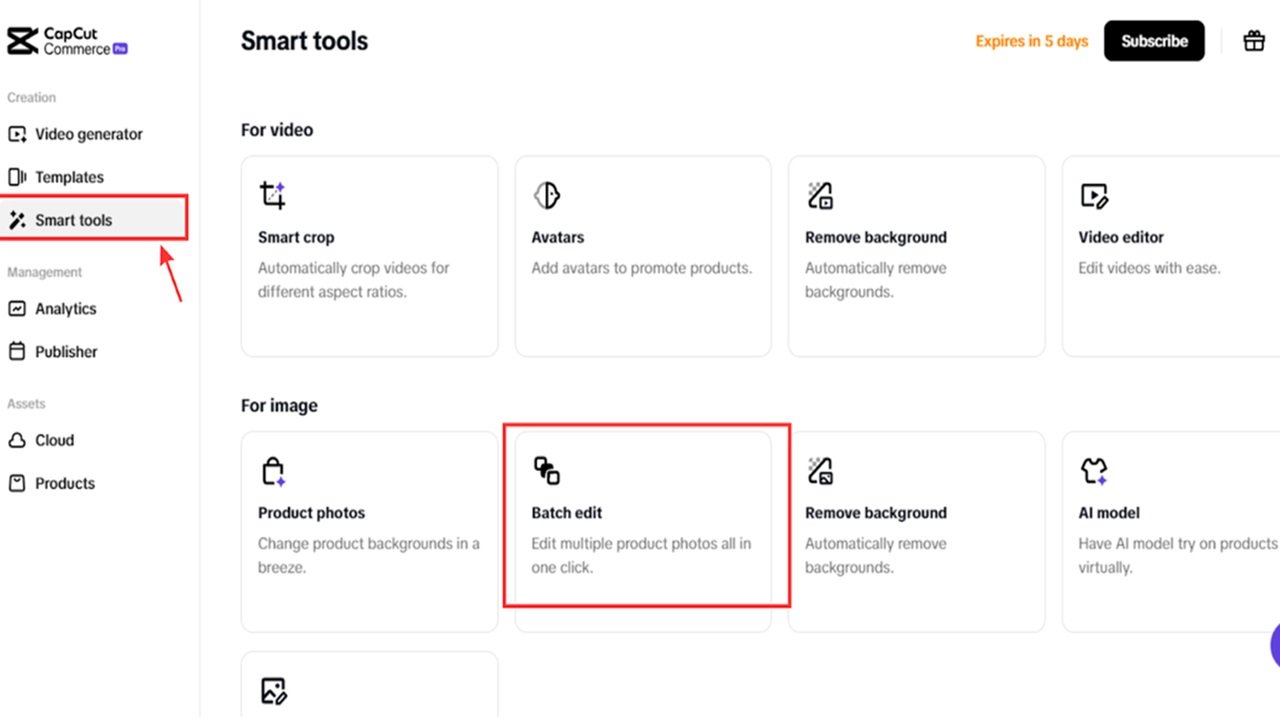Open the AI model try-on icon
This screenshot has width=1280, height=720.
point(1094,470)
